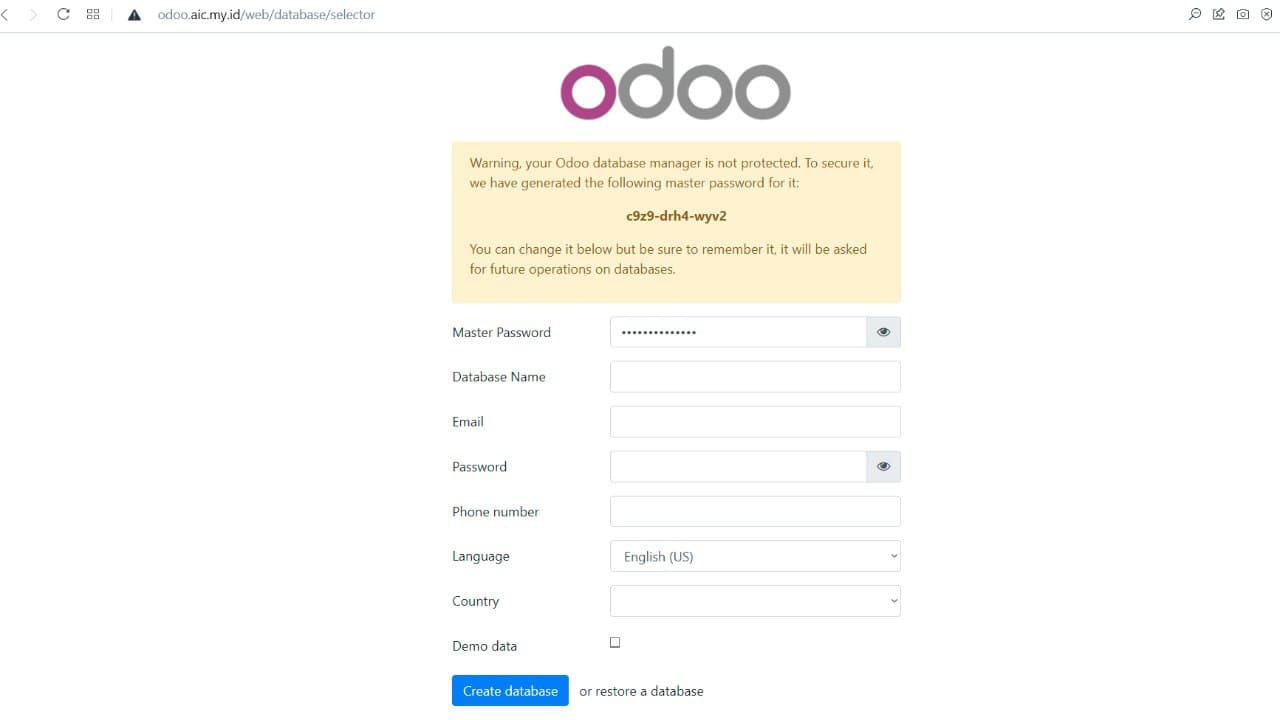Focus the Database Name field
The width and height of the screenshot is (1280, 720).
pos(755,377)
